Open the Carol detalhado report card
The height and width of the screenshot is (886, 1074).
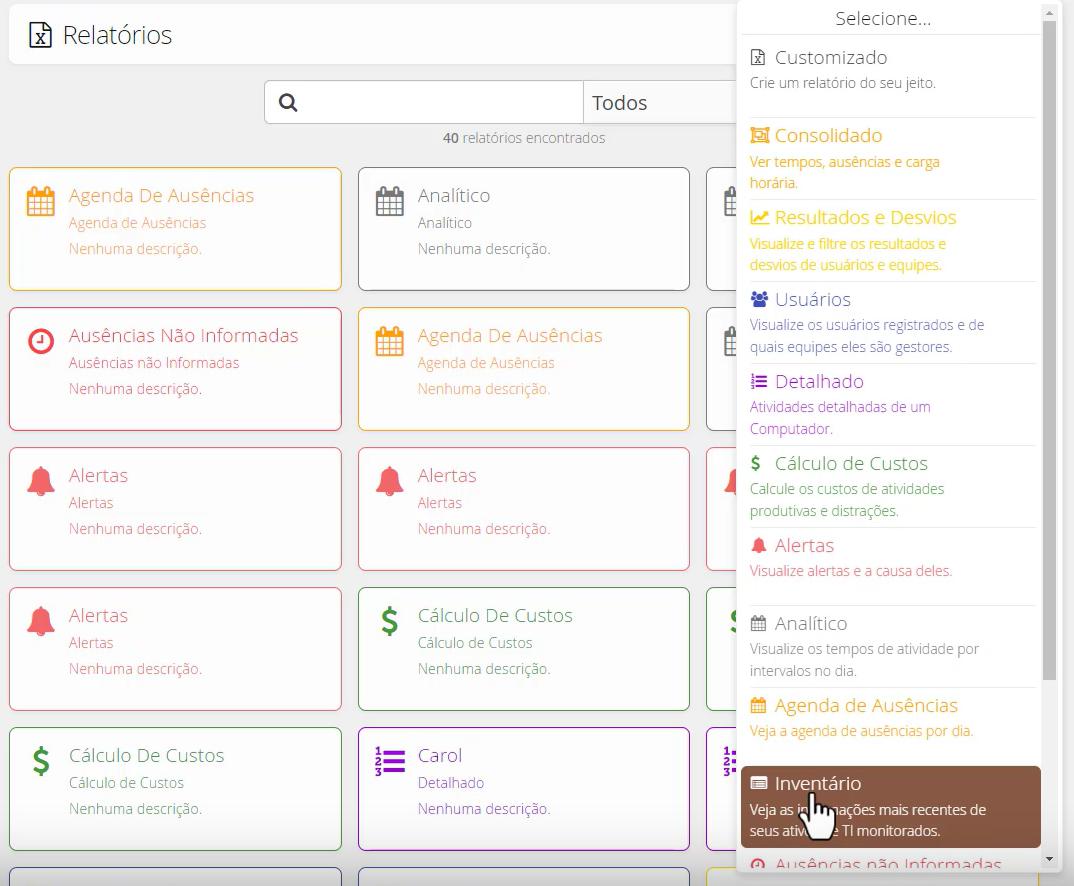point(524,789)
